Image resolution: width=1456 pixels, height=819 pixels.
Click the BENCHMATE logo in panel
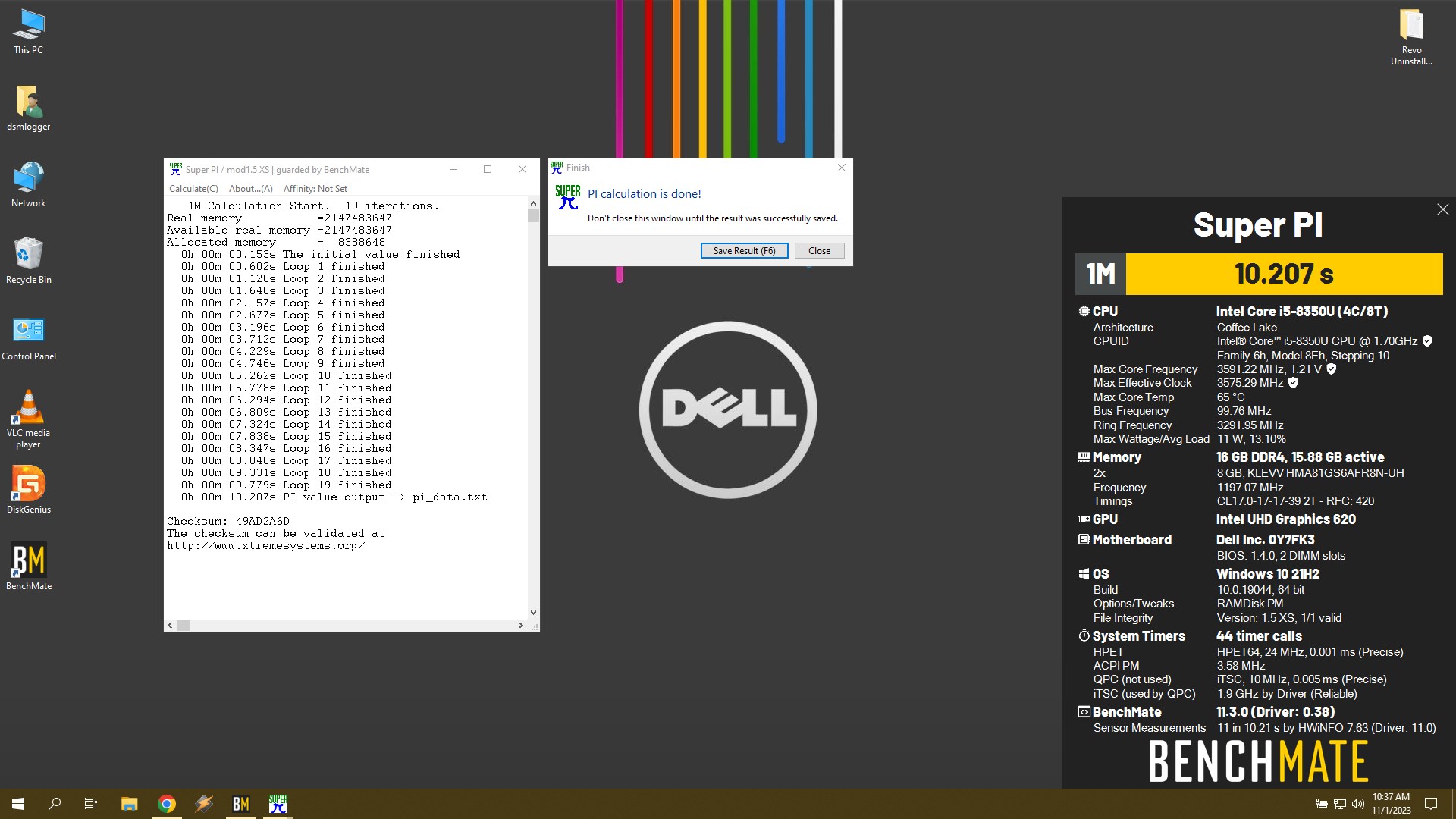point(1258,761)
